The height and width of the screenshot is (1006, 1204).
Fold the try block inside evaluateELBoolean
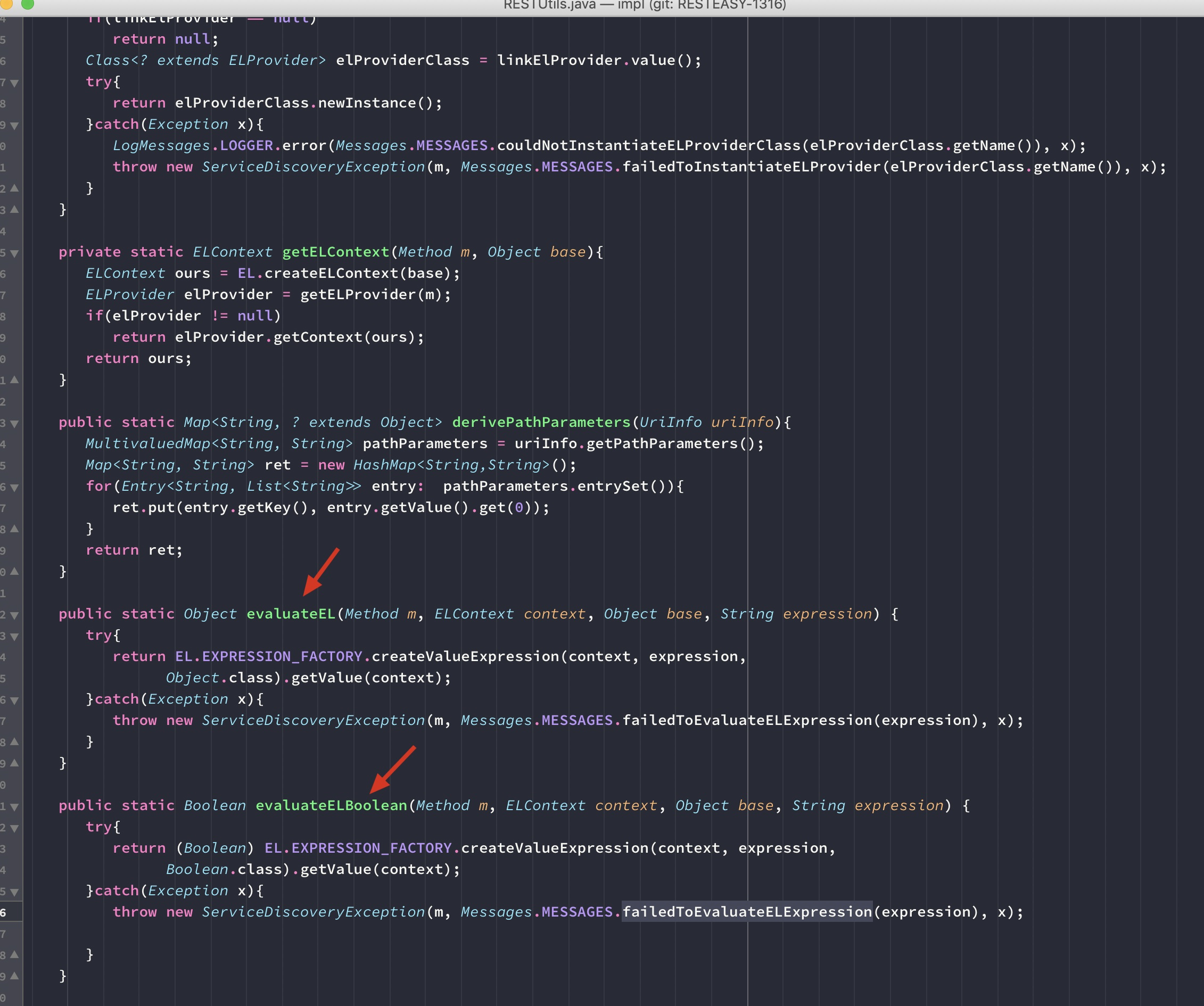pos(14,828)
